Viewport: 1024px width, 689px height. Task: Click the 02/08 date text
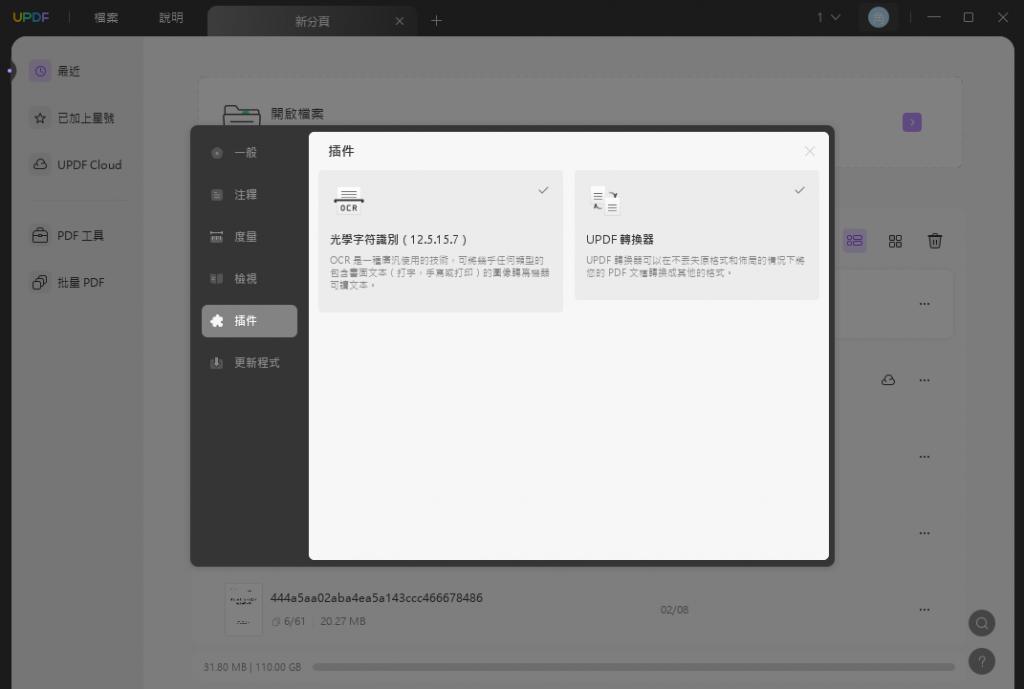point(675,610)
